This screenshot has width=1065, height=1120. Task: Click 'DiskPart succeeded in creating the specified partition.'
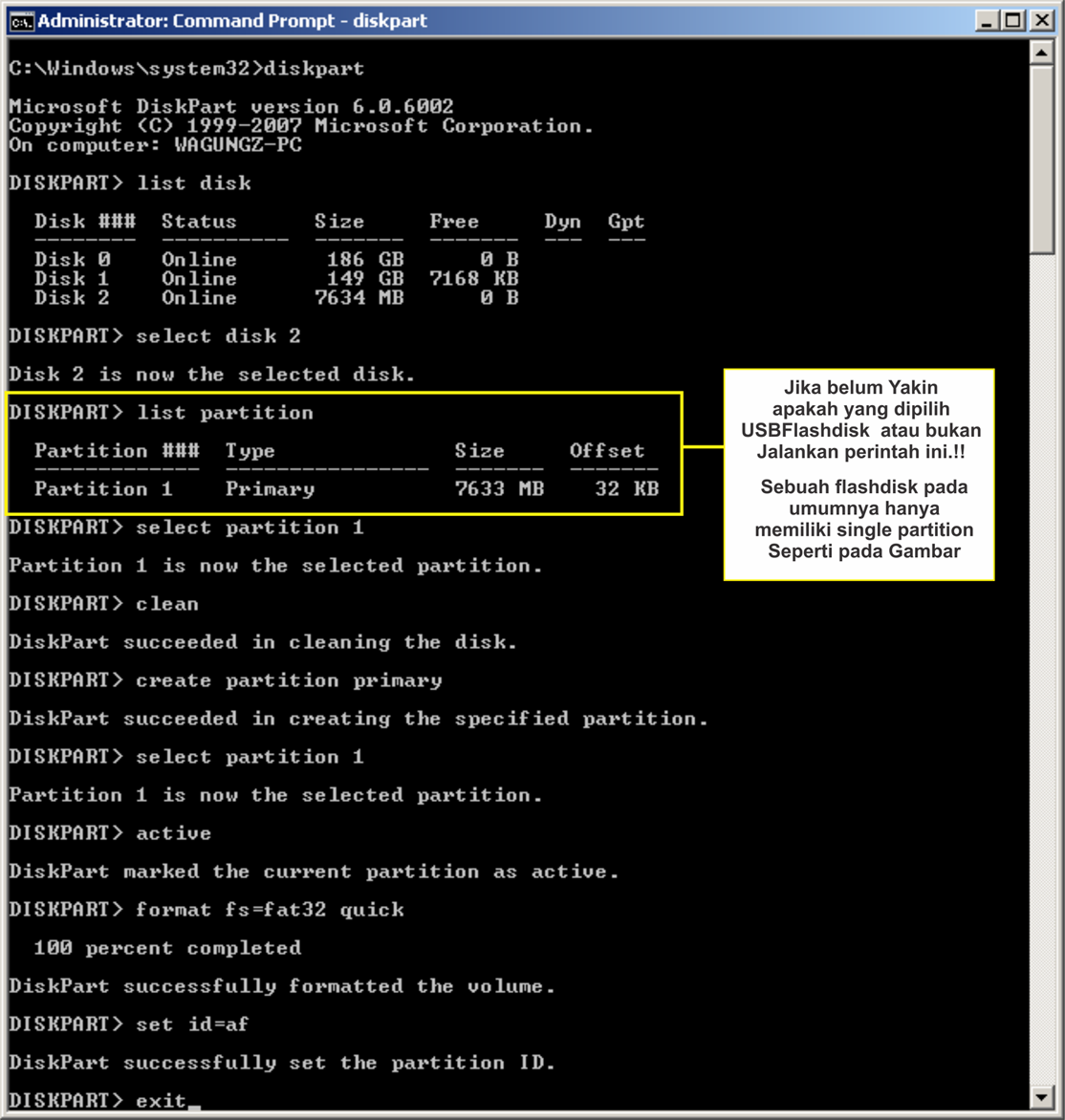pyautogui.click(x=359, y=719)
